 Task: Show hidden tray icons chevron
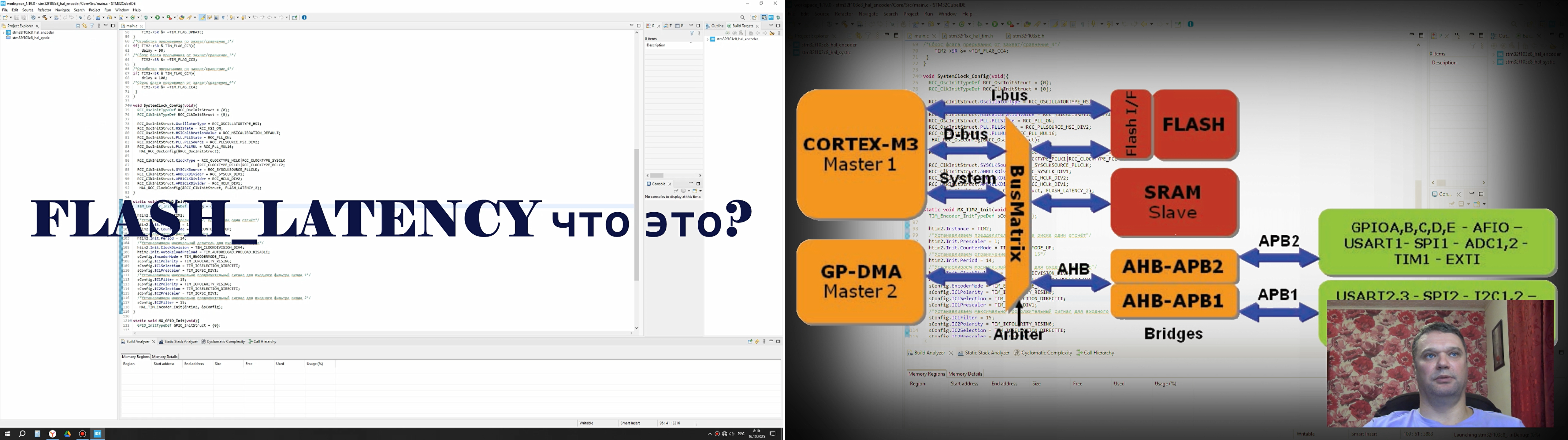coord(709,434)
